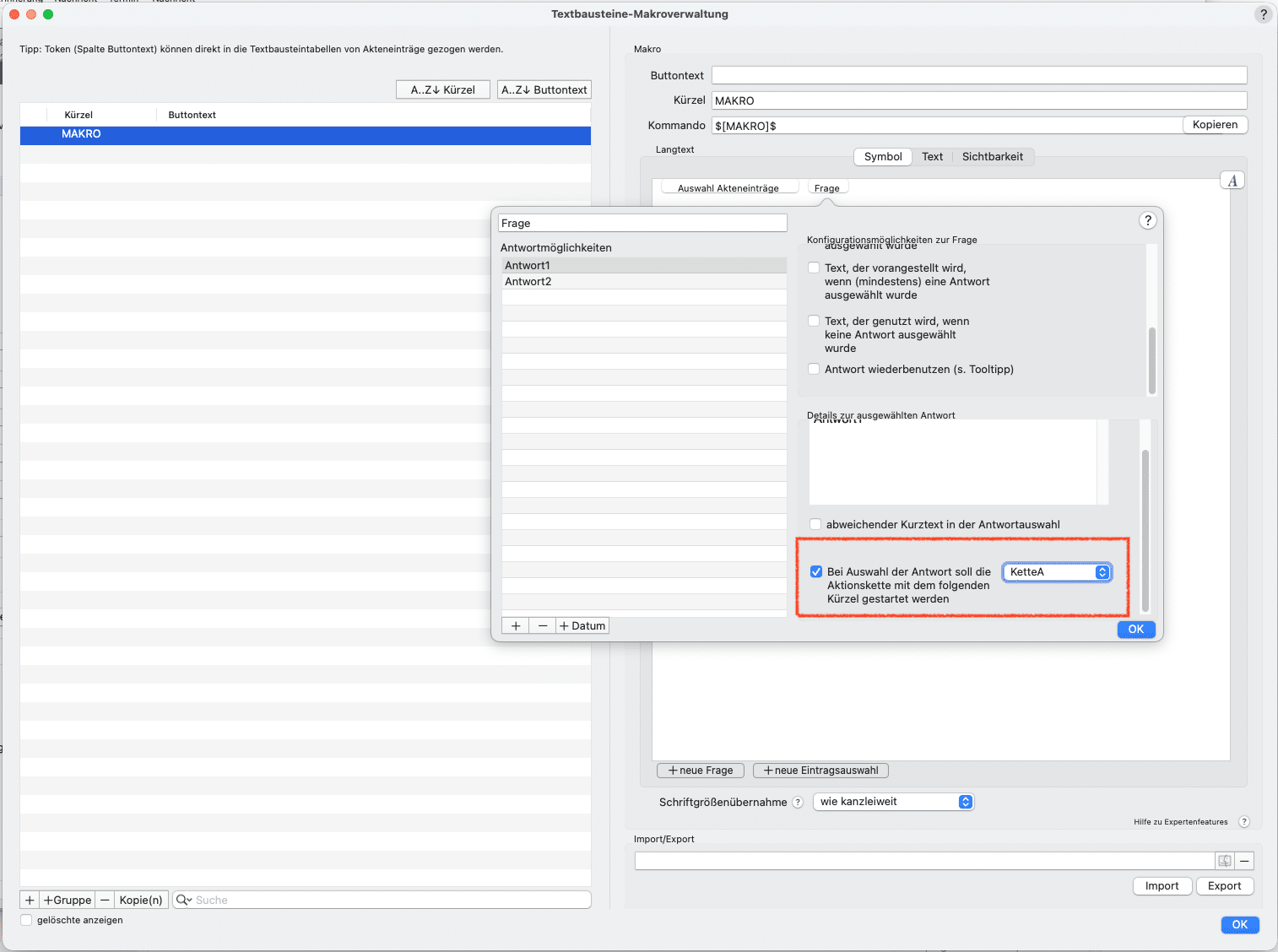Add a new macro with plus icon
1278x952 pixels.
(30, 900)
